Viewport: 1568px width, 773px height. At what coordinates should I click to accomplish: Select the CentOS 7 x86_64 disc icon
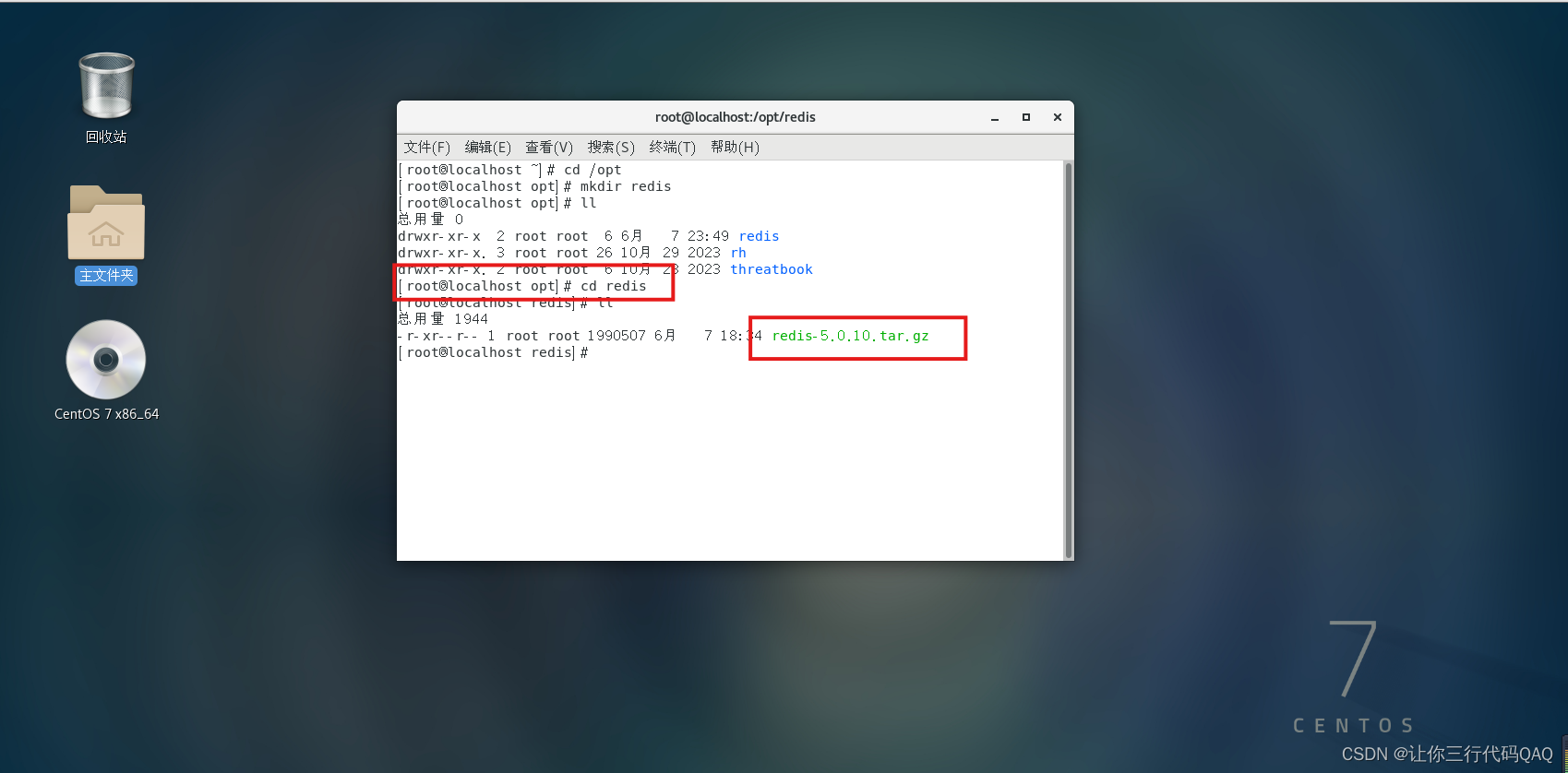click(x=106, y=360)
